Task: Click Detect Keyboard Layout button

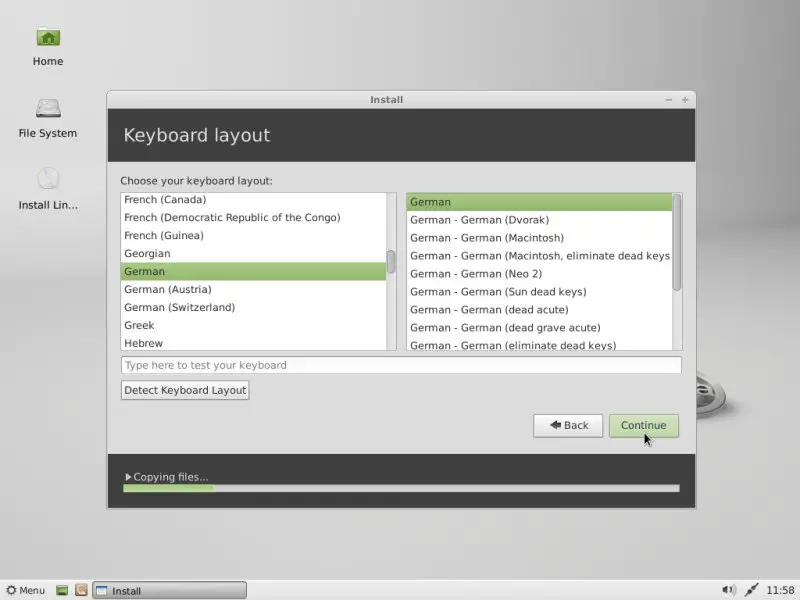Action: [185, 390]
